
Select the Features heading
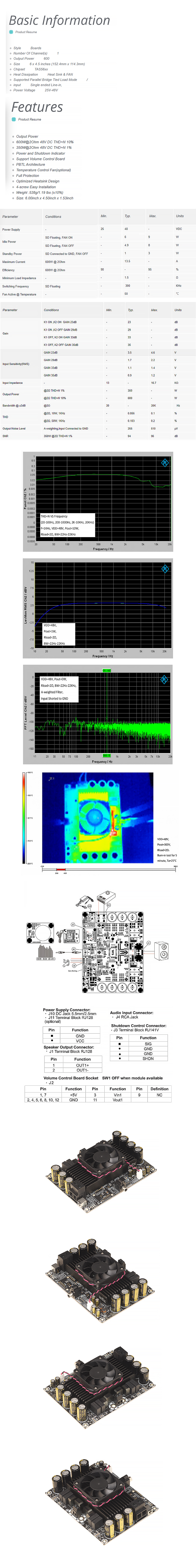coord(37,107)
